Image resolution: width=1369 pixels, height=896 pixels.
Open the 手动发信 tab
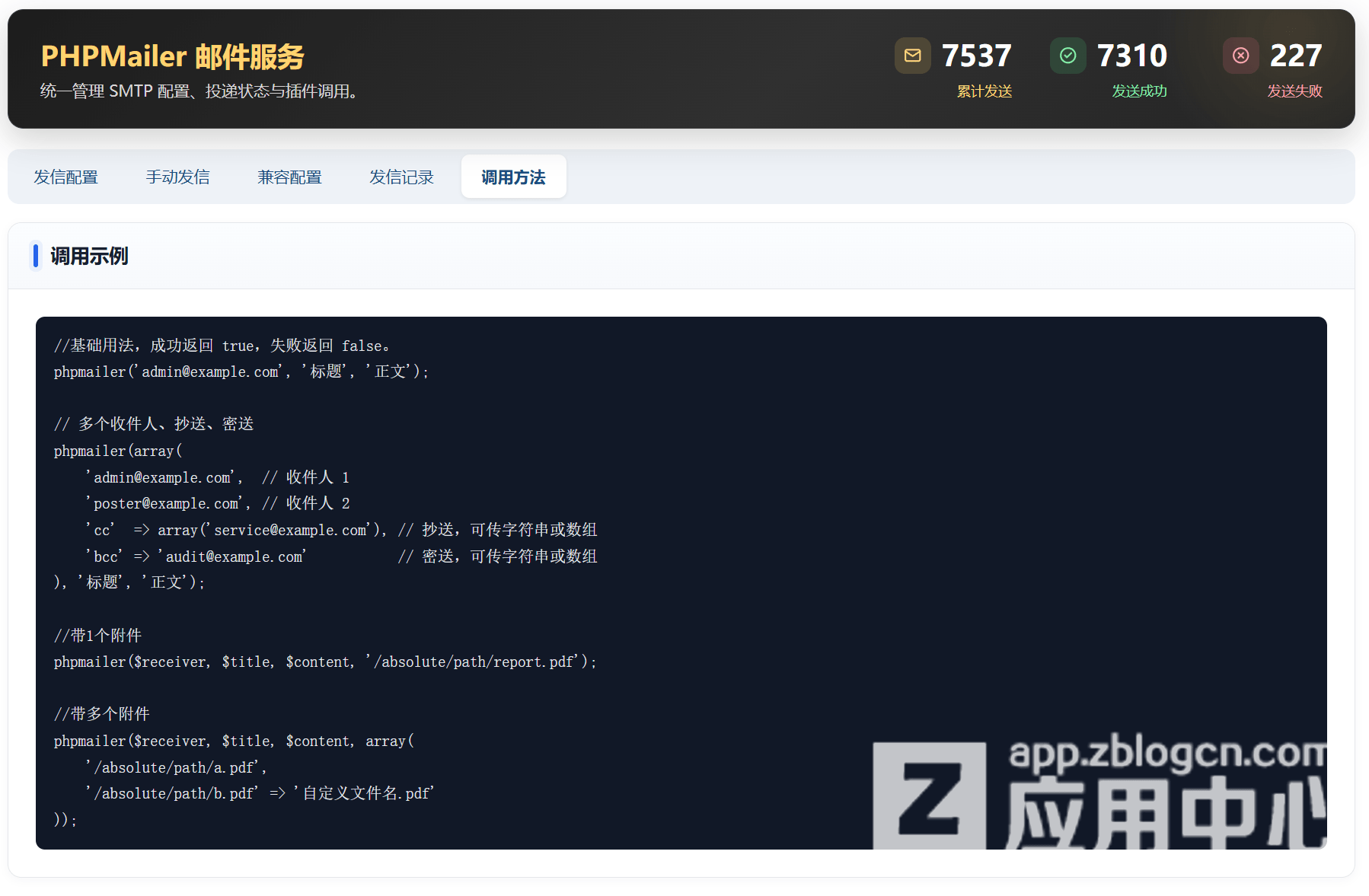tap(177, 177)
